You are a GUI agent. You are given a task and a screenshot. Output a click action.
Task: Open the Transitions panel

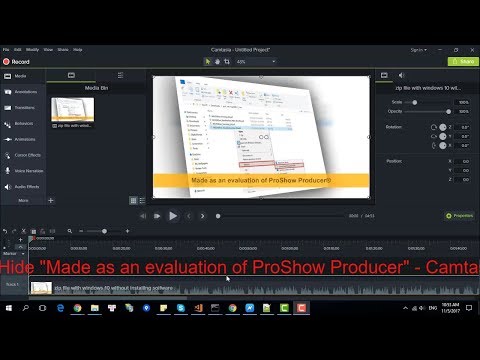click(x=23, y=108)
